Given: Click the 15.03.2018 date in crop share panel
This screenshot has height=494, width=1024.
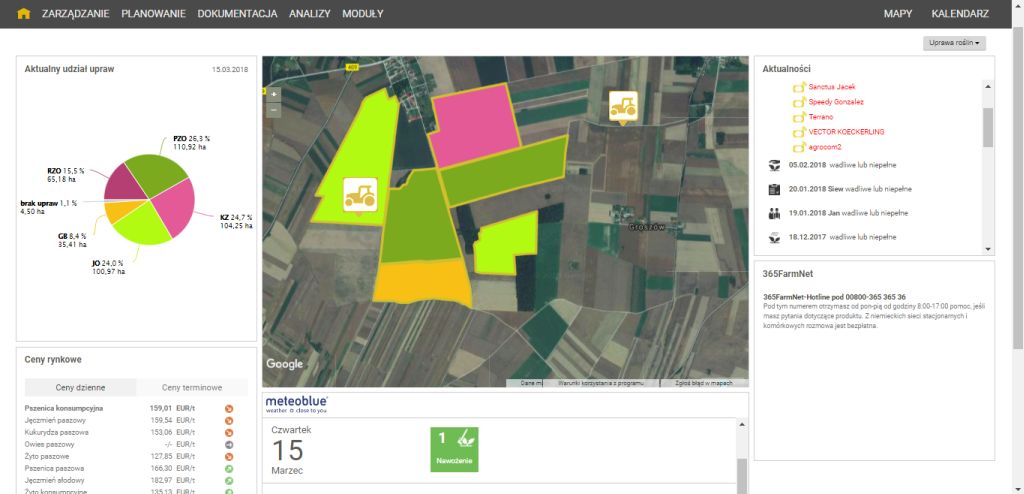Looking at the screenshot, I should pyautogui.click(x=230, y=69).
